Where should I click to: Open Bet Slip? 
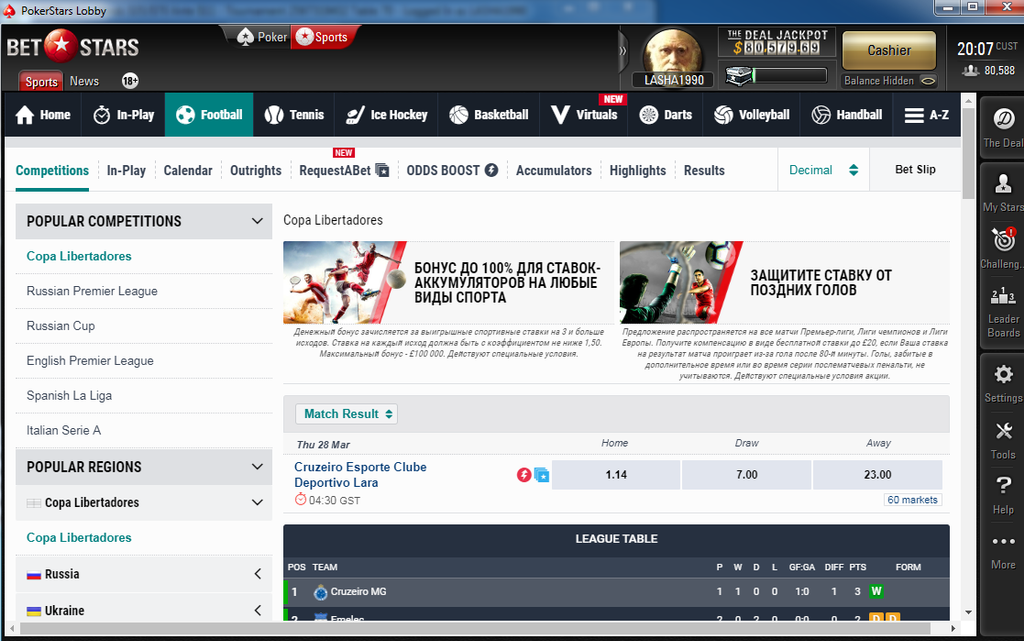[915, 170]
